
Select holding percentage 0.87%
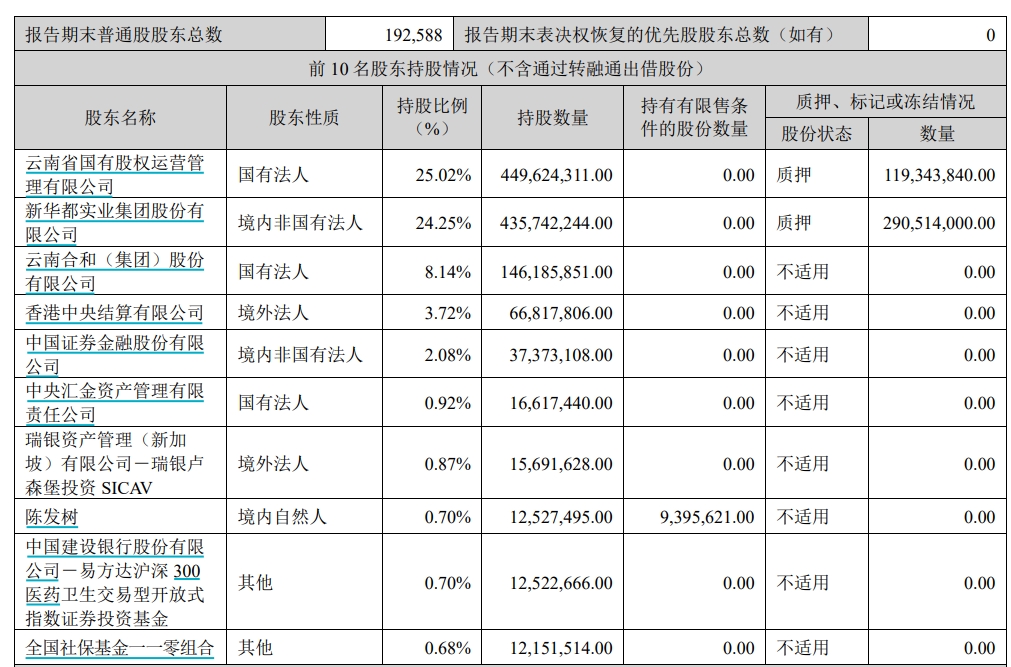click(447, 464)
